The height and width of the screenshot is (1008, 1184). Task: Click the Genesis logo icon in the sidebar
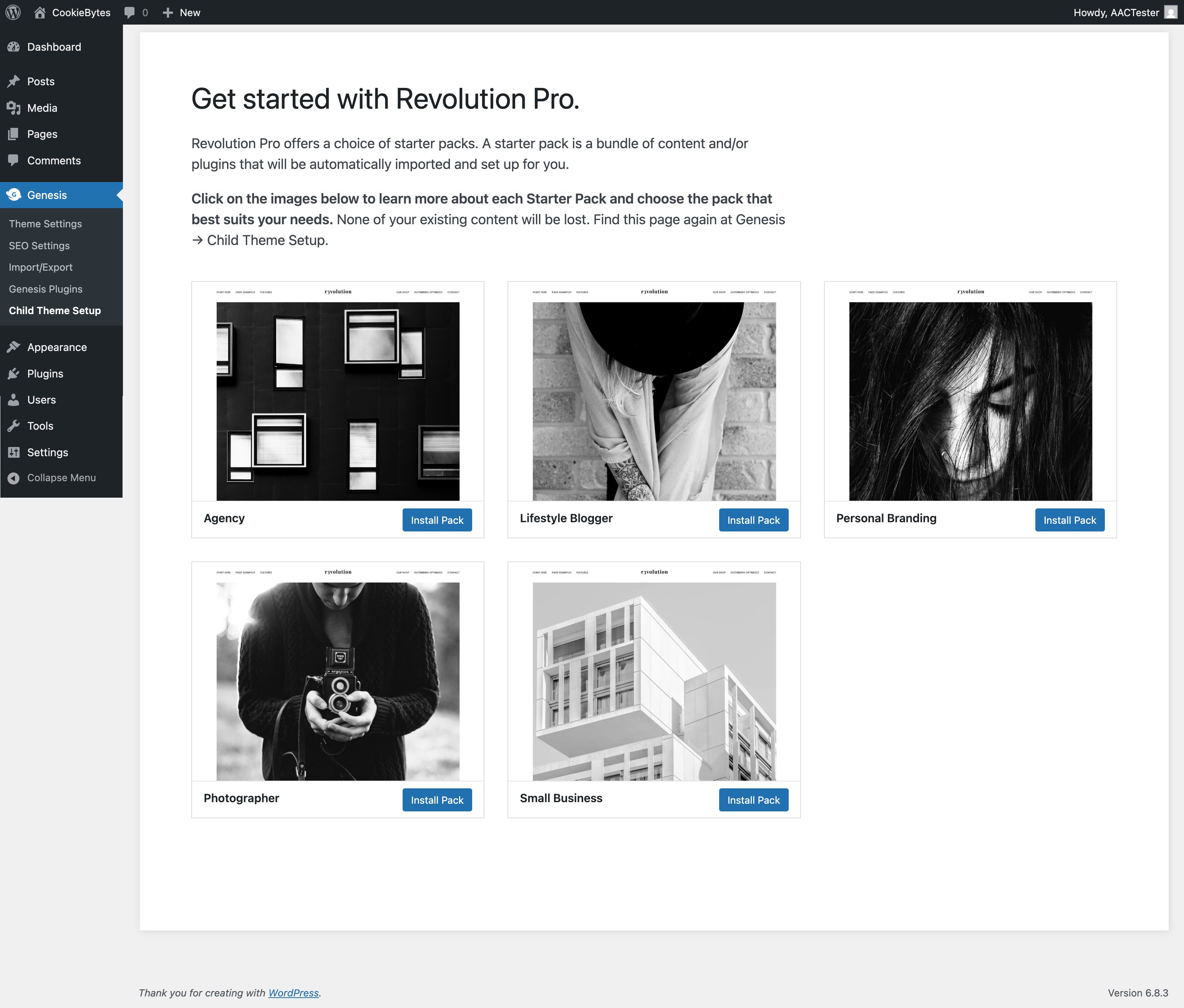[14, 195]
